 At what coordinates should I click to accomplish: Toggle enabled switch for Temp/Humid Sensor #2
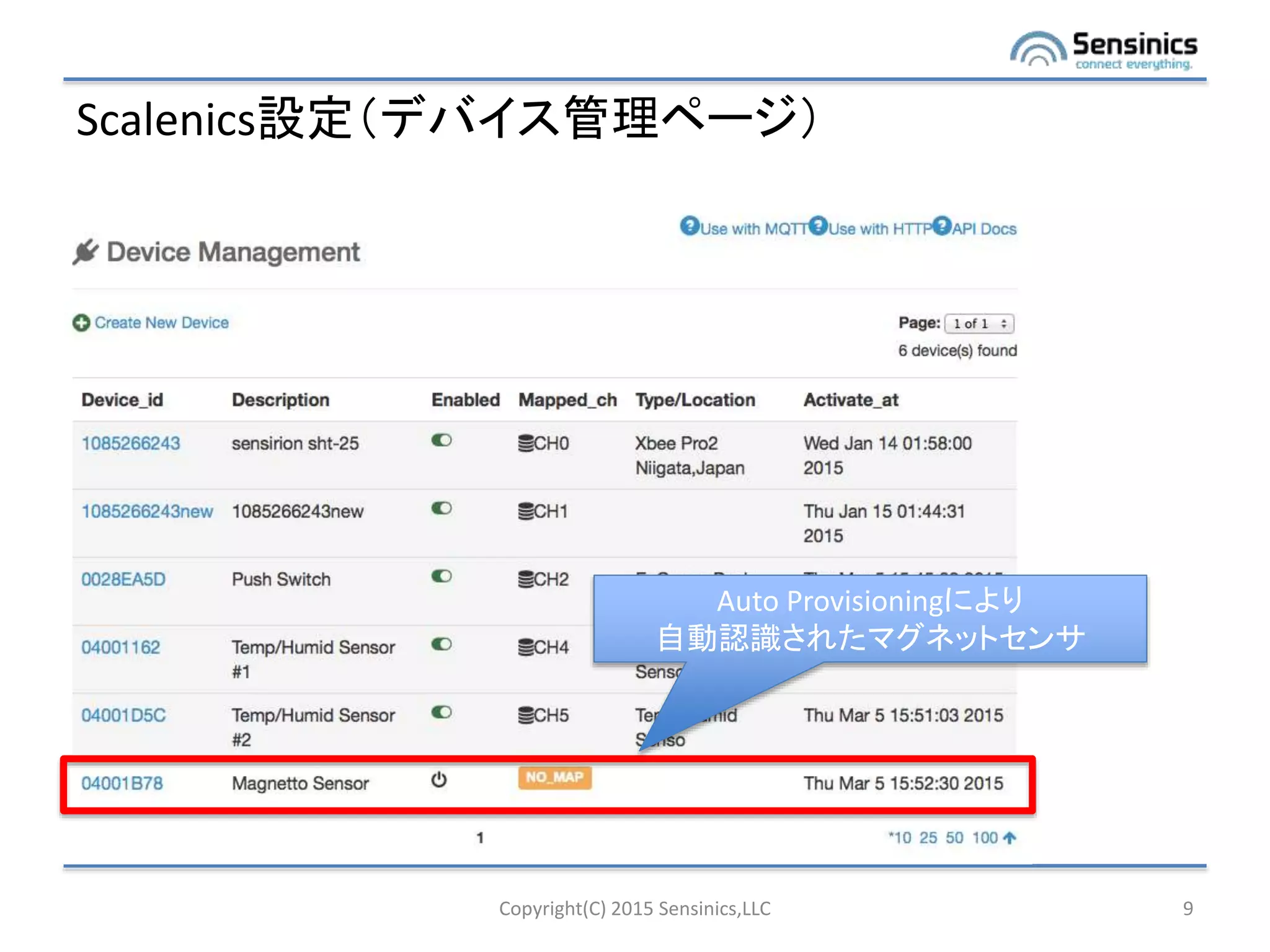pos(442,712)
